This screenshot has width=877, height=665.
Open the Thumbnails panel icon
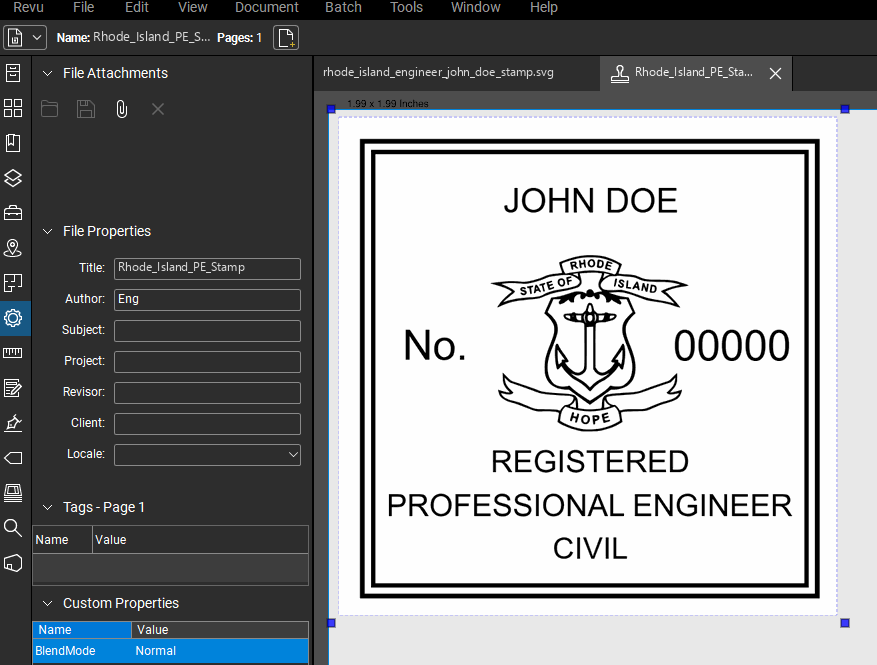(13, 108)
